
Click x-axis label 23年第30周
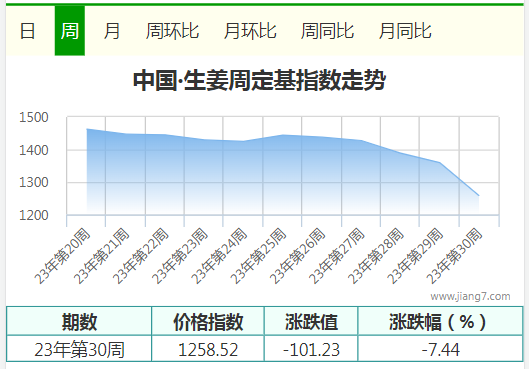click(454, 256)
